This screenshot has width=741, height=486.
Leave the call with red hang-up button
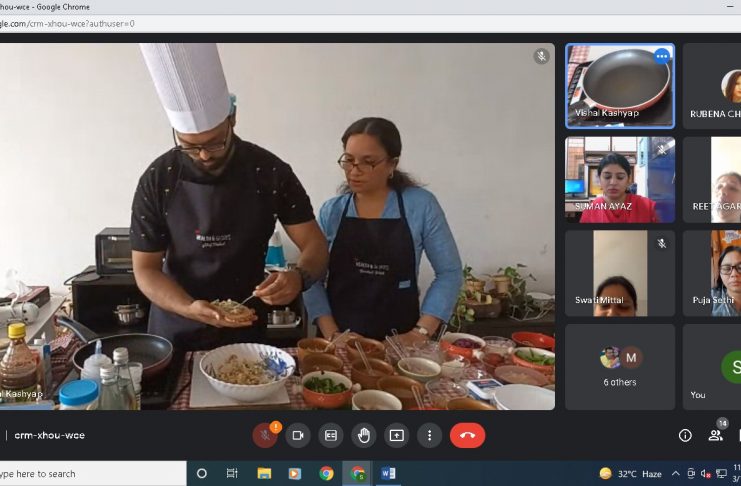467,436
